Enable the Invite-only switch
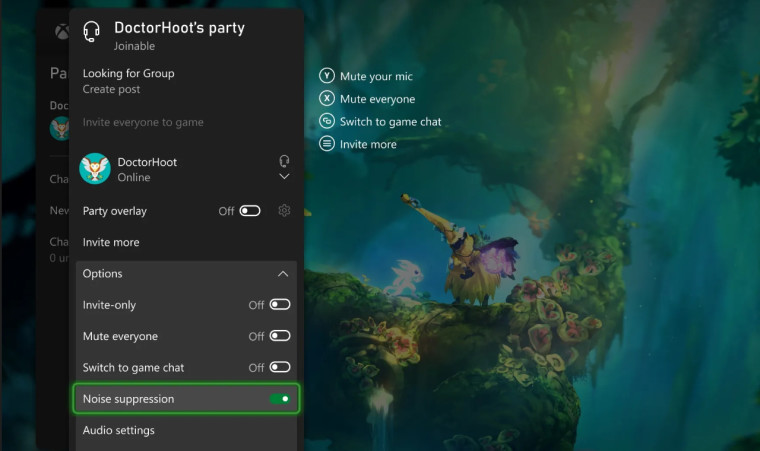Image resolution: width=760 pixels, height=451 pixels. click(280, 305)
